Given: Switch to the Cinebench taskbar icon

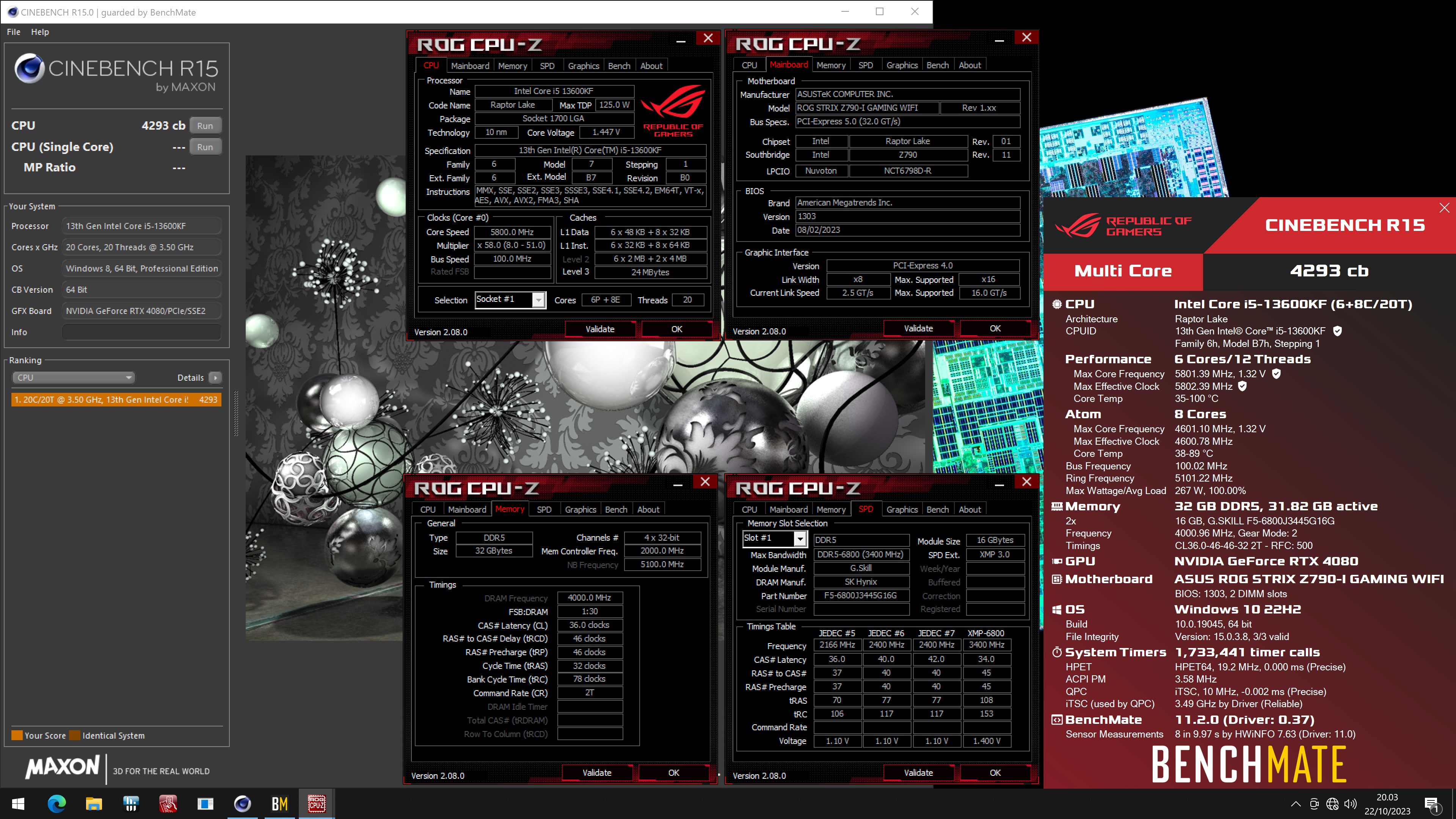Looking at the screenshot, I should [243, 803].
